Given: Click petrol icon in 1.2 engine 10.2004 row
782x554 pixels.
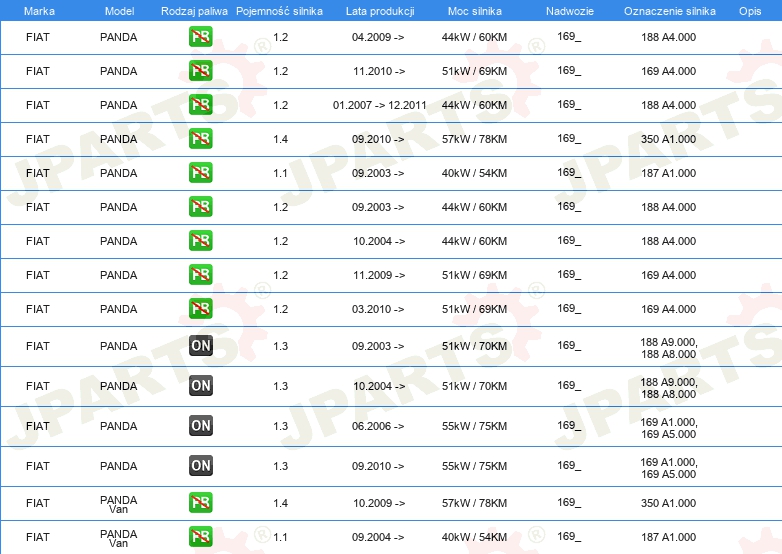Looking at the screenshot, I should [x=200, y=240].
